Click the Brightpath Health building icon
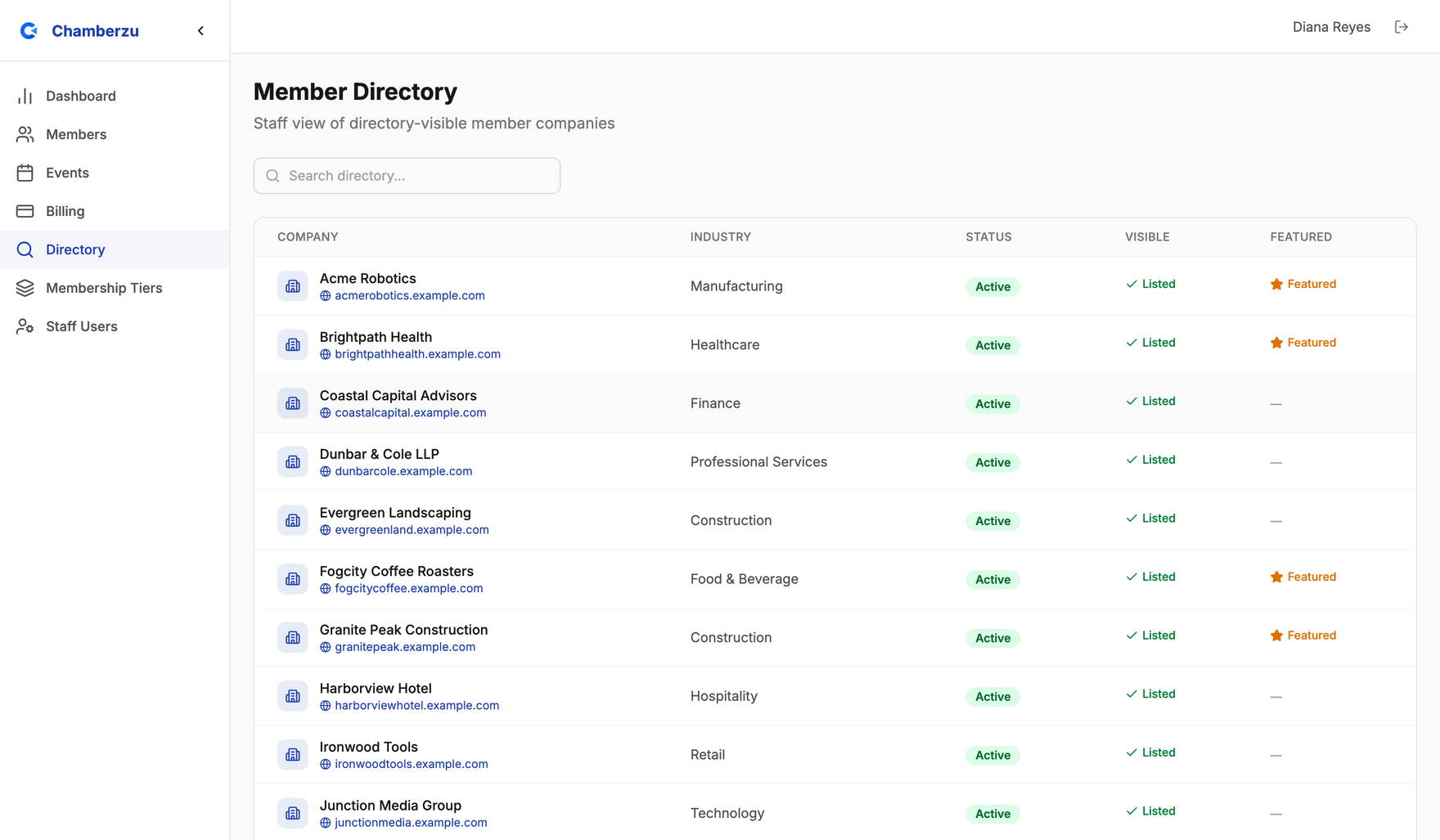Image resolution: width=1440 pixels, height=840 pixels. pyautogui.click(x=293, y=345)
